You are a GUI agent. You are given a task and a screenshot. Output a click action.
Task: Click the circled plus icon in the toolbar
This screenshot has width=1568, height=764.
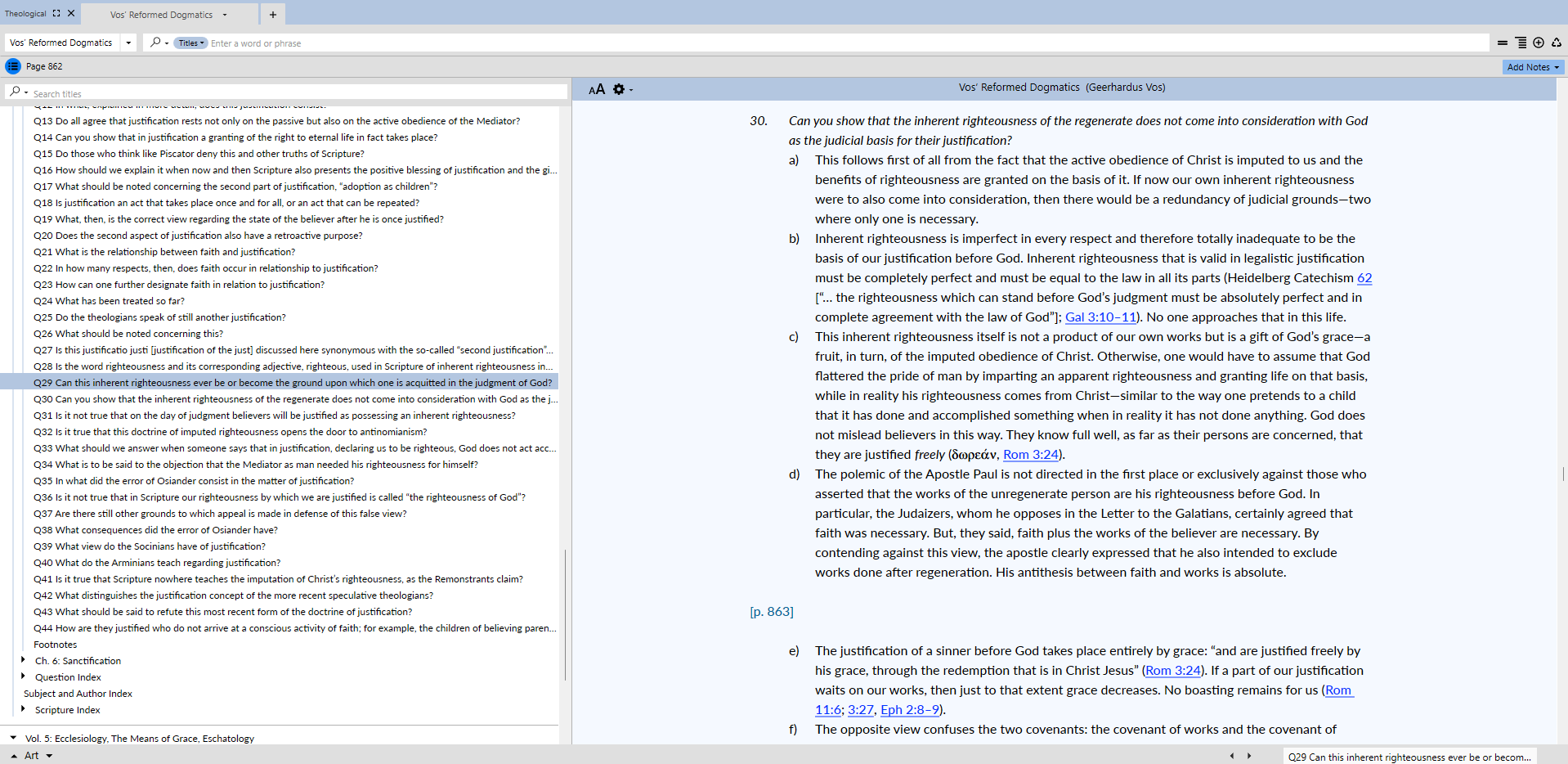coord(1538,43)
